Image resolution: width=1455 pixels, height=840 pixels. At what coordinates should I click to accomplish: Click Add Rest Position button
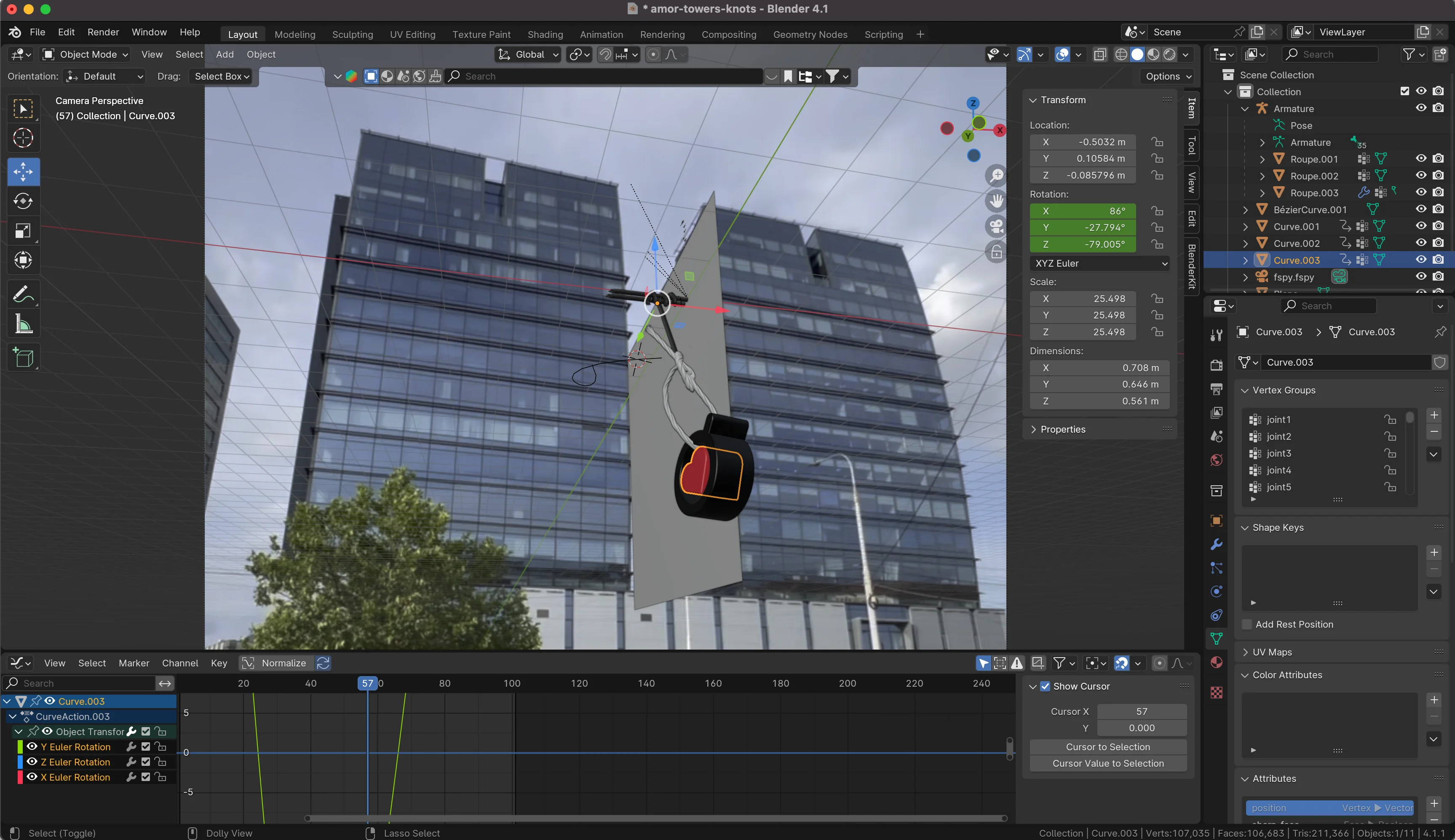click(x=1294, y=624)
